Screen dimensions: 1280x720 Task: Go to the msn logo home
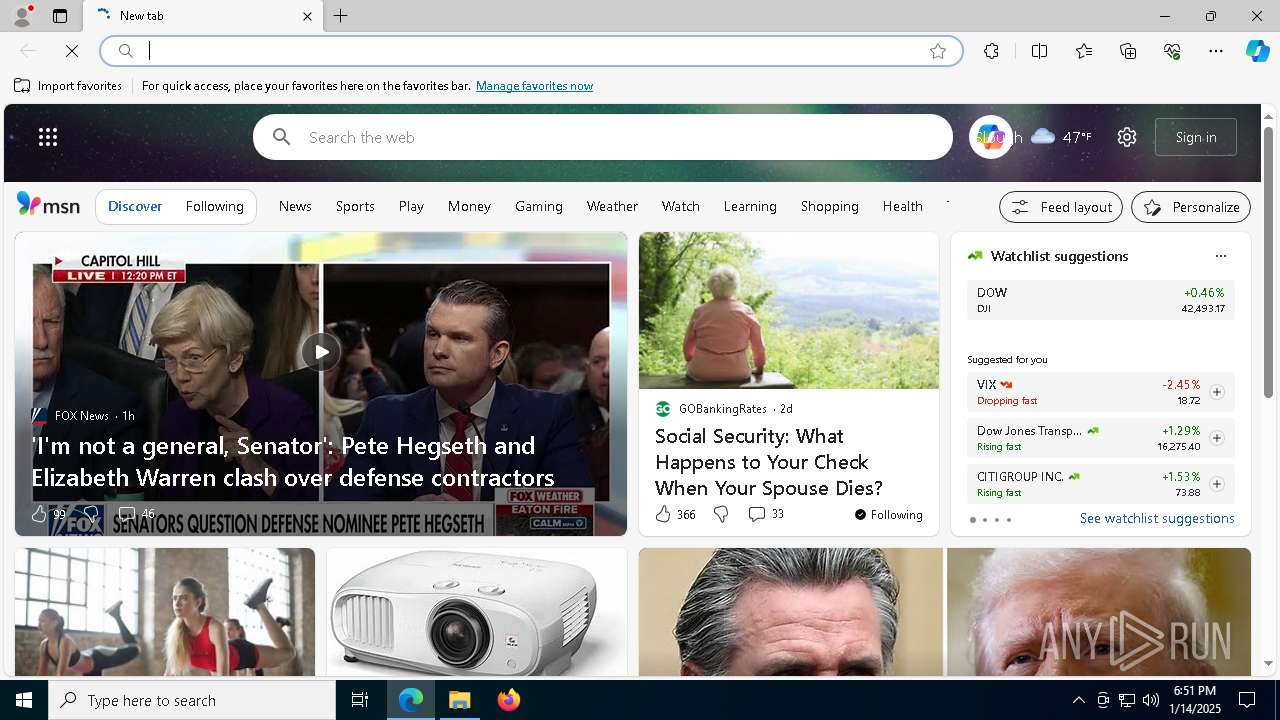48,205
